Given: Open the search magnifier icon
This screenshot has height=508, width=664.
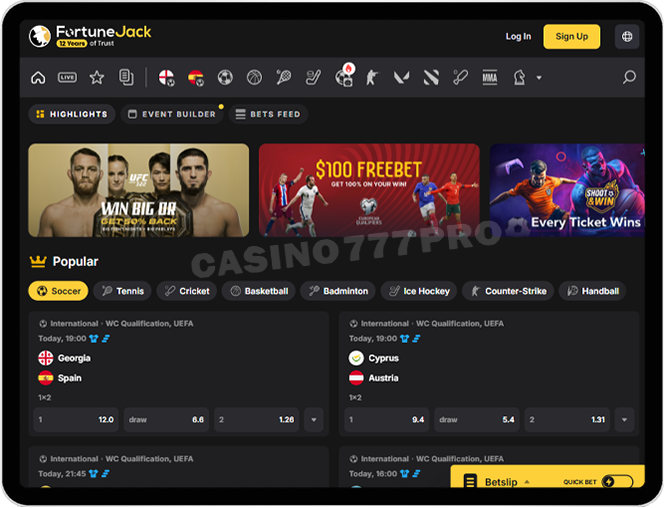Looking at the screenshot, I should [629, 77].
